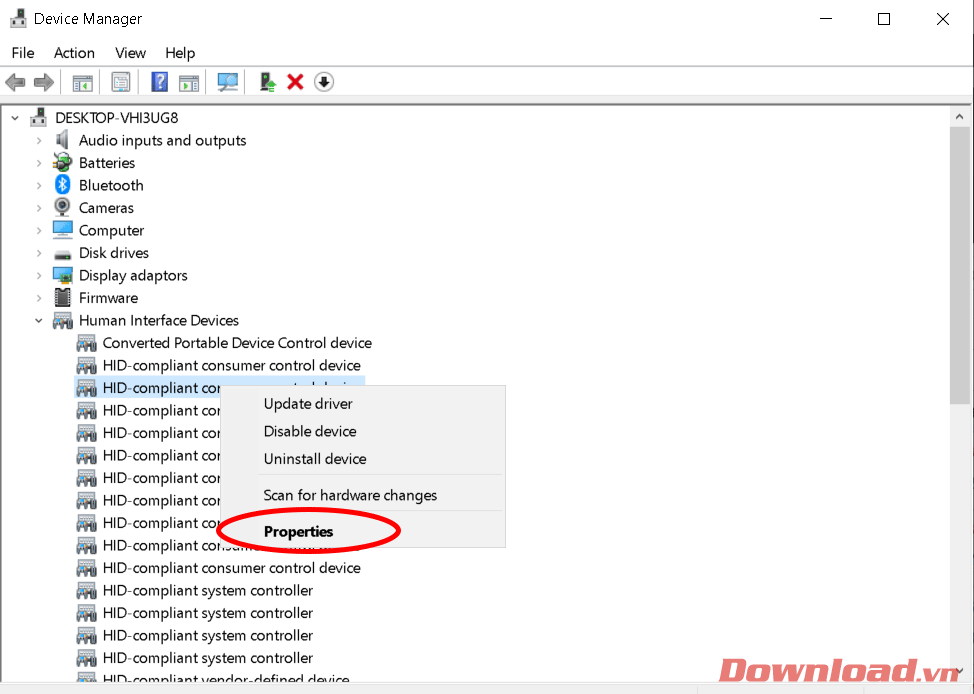Expand the Disk drives category

point(39,253)
